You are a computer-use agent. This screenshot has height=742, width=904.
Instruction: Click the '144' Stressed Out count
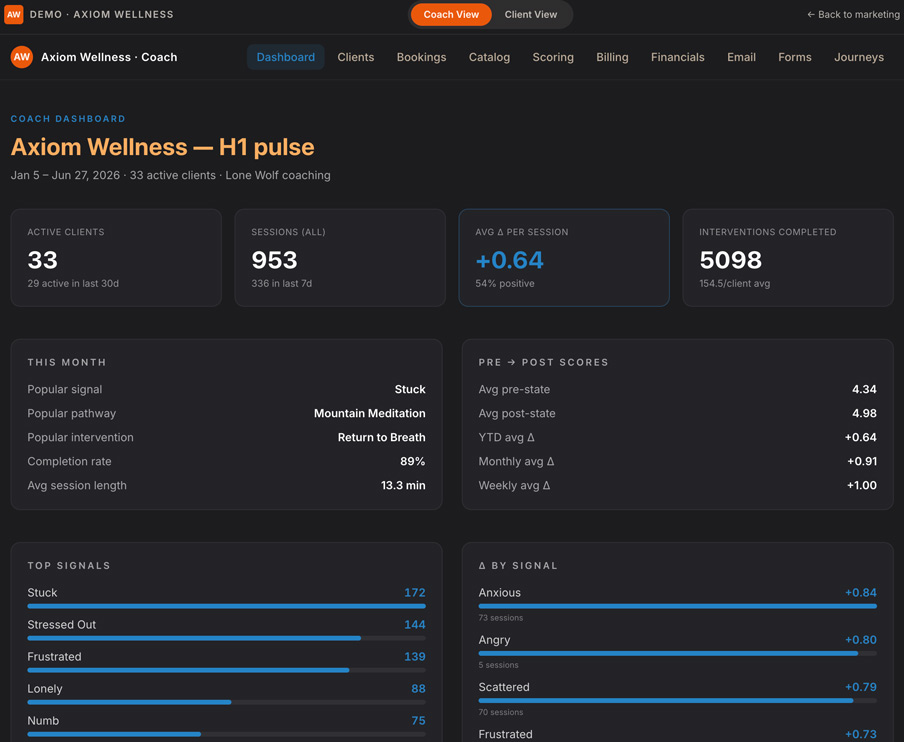(x=415, y=624)
